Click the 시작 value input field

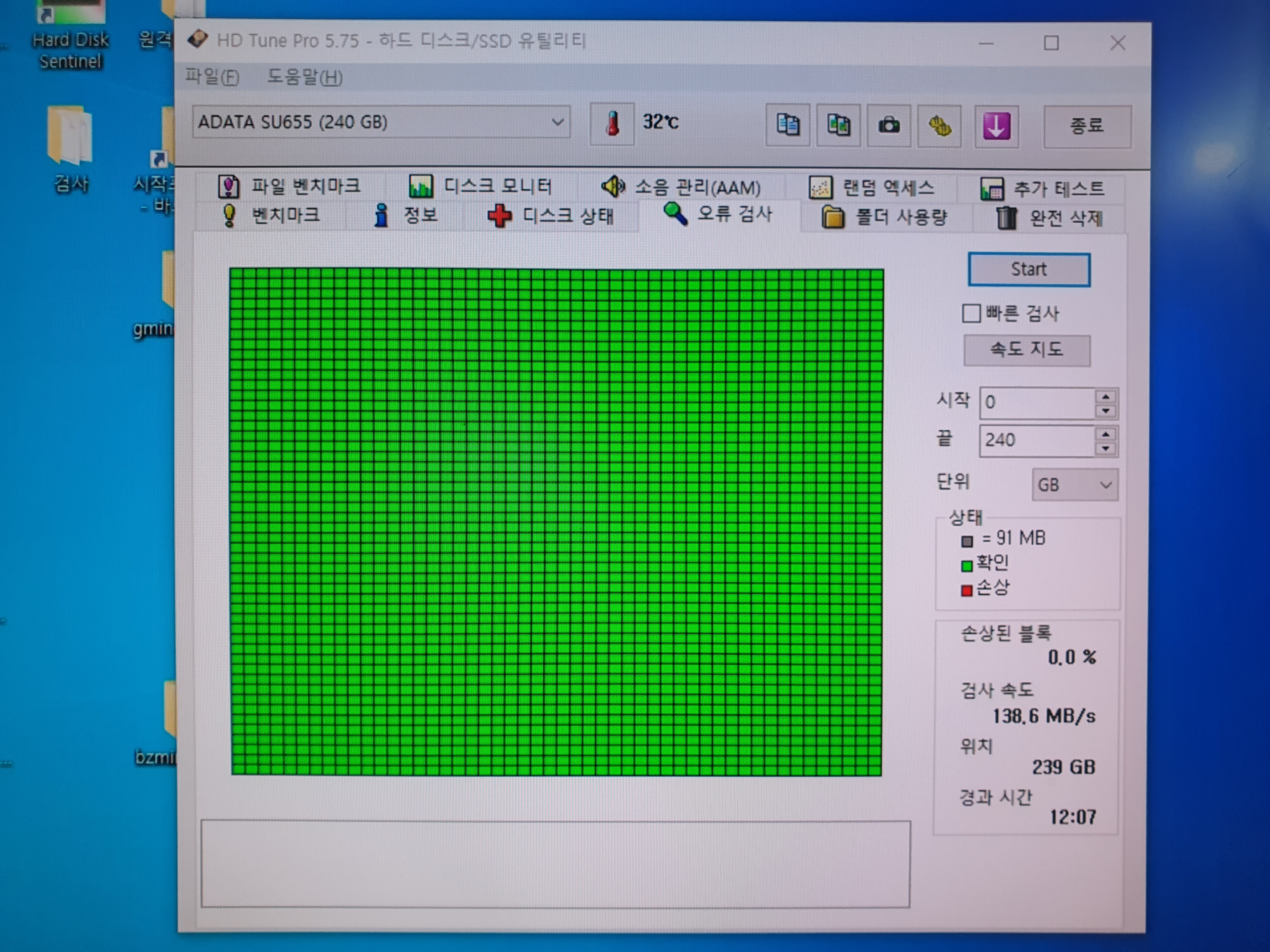[x=1037, y=403]
